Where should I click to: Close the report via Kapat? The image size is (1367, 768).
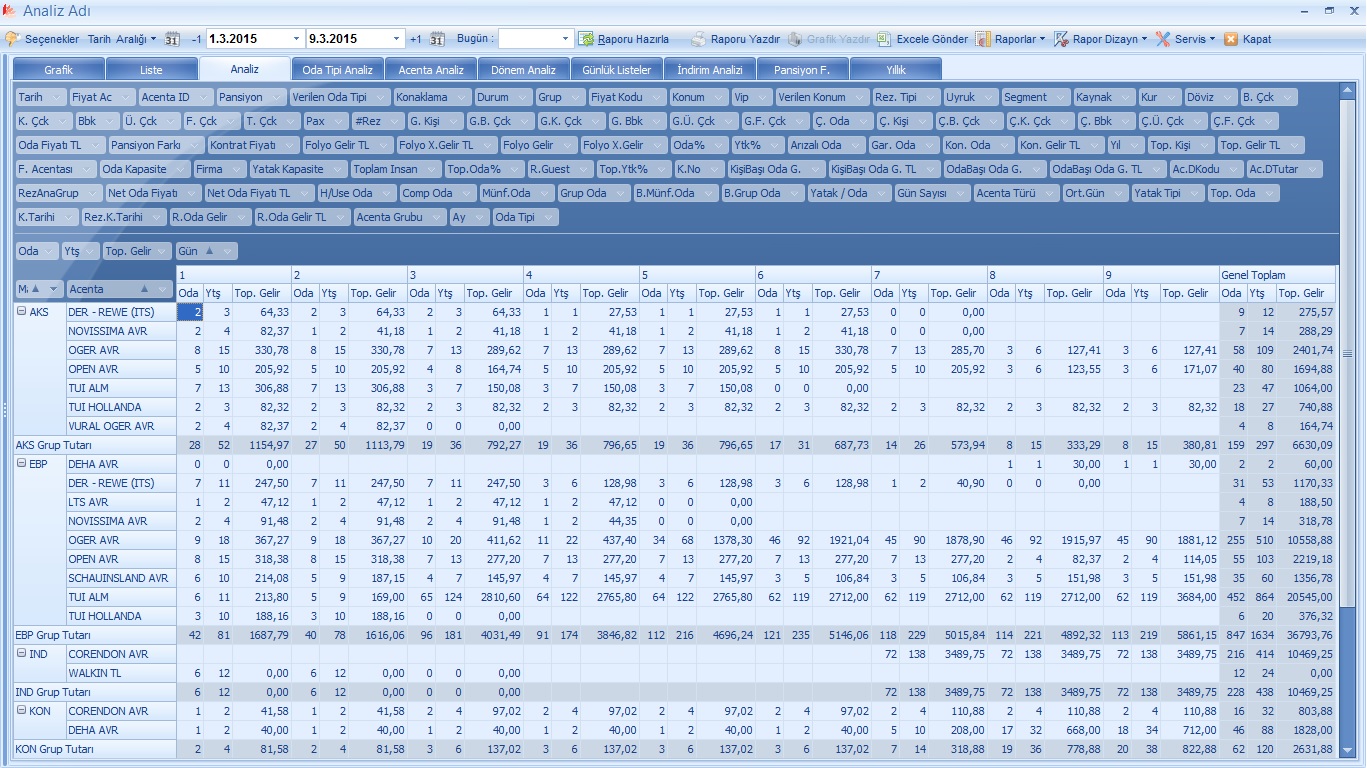click(1248, 39)
